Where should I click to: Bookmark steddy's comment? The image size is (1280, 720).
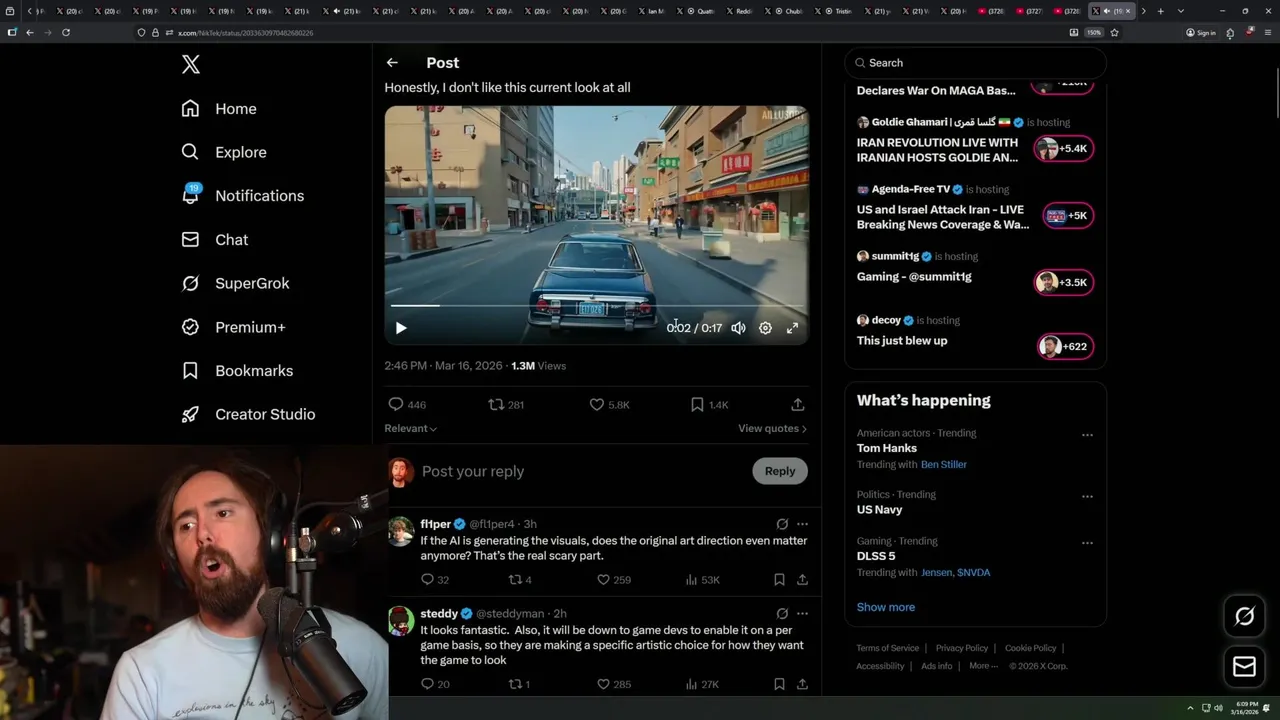pos(779,685)
